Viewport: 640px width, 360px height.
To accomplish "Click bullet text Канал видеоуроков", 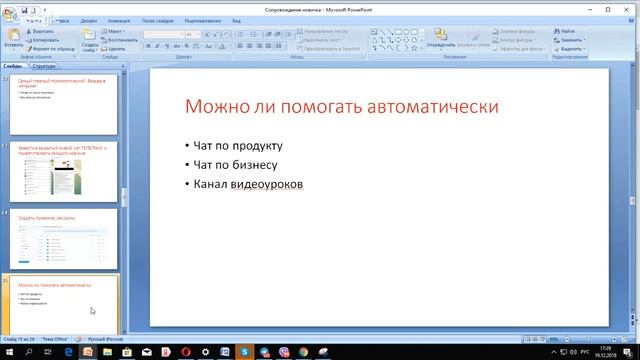I will click(248, 184).
